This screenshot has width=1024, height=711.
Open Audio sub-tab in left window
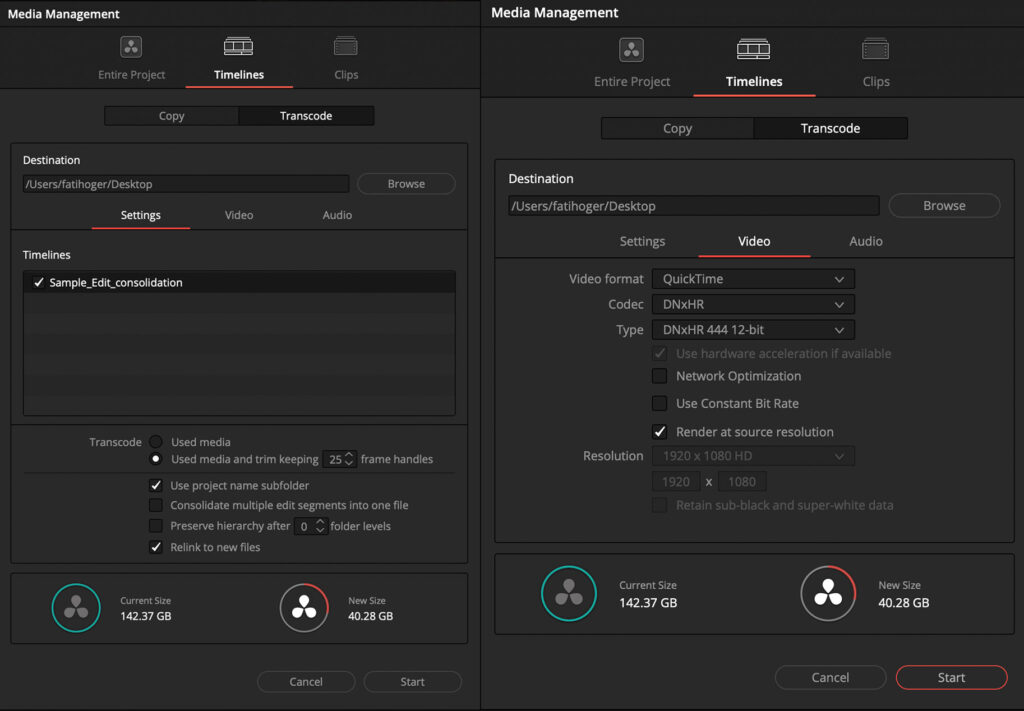coord(337,215)
